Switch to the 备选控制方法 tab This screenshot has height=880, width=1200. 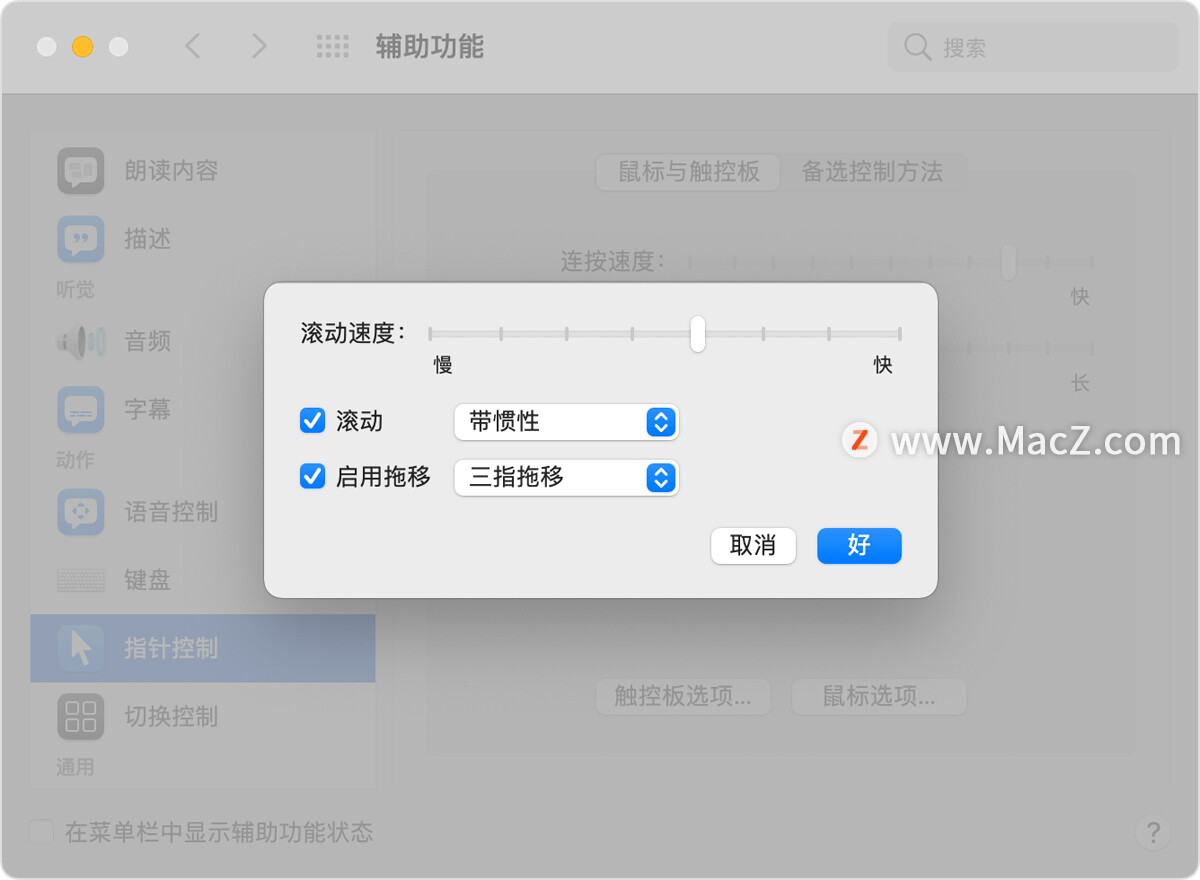click(872, 172)
